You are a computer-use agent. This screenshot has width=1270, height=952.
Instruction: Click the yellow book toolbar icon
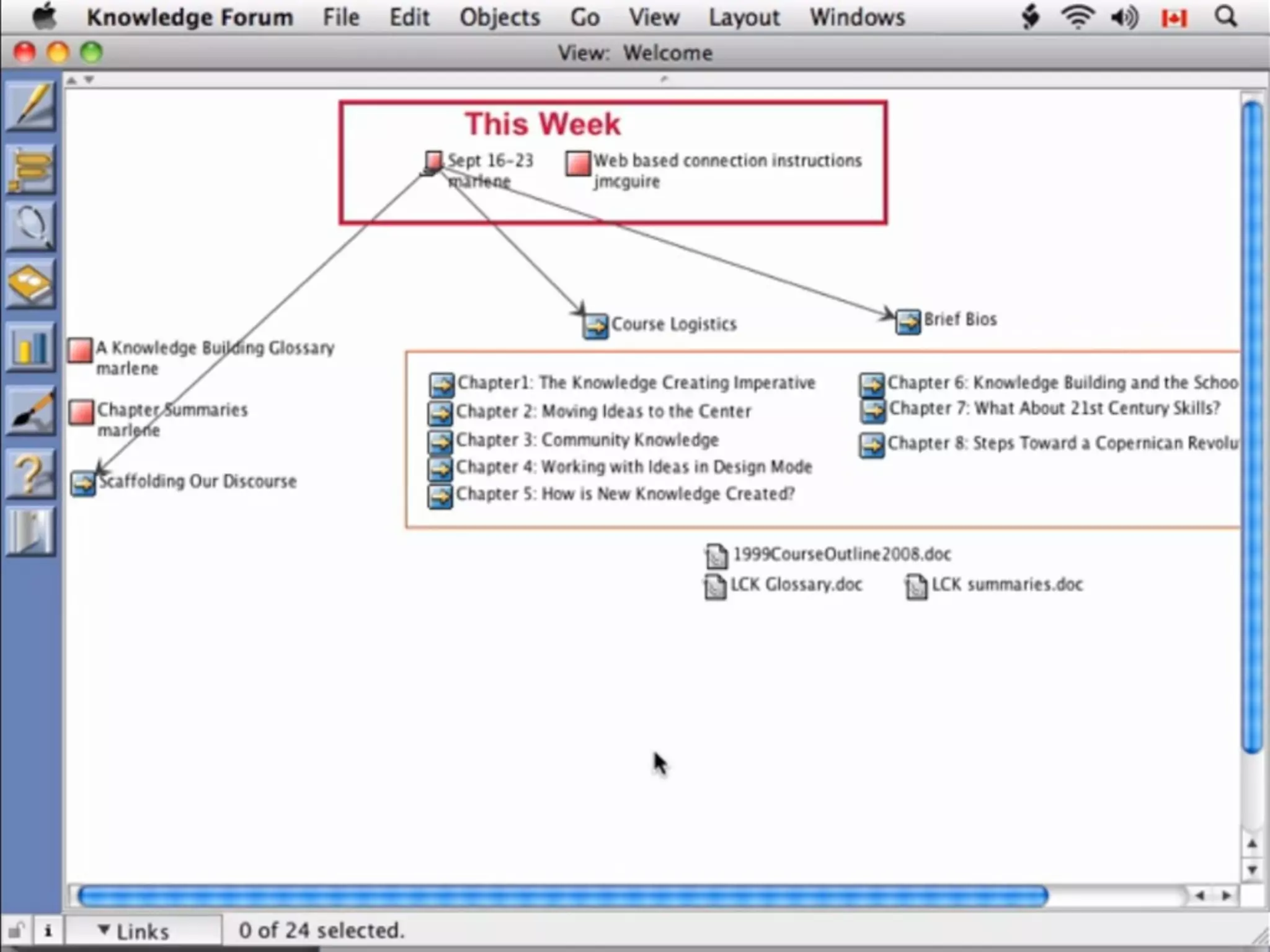point(31,284)
